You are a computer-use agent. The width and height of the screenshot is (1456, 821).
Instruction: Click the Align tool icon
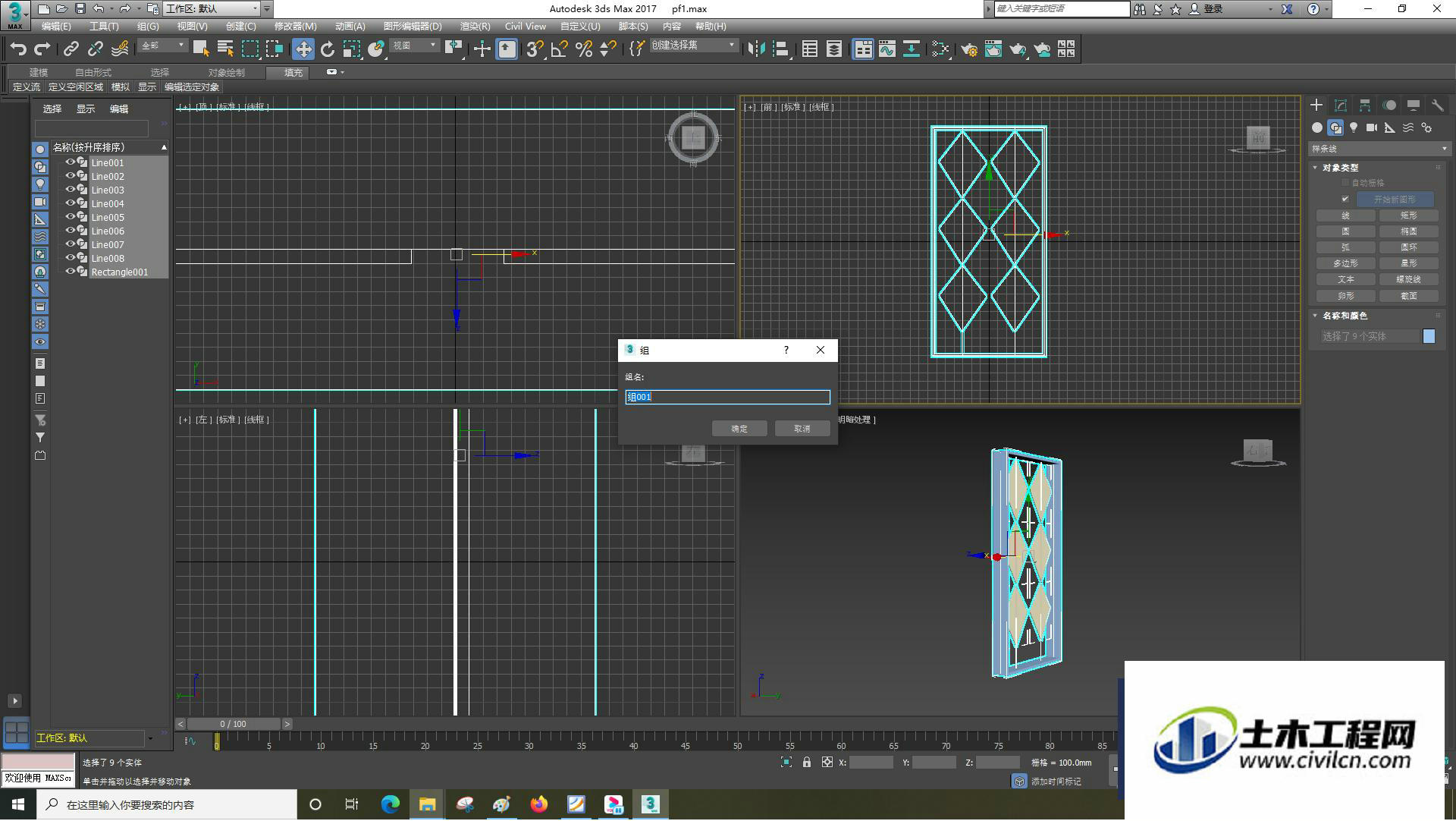point(780,49)
